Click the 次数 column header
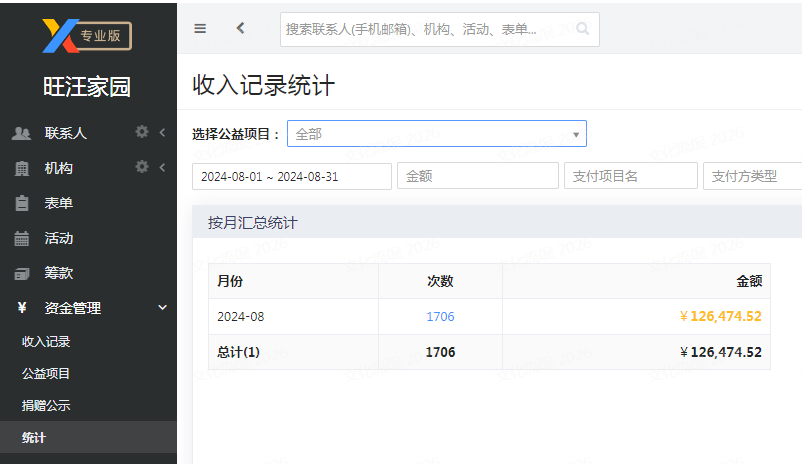This screenshot has width=802, height=464. click(x=440, y=281)
